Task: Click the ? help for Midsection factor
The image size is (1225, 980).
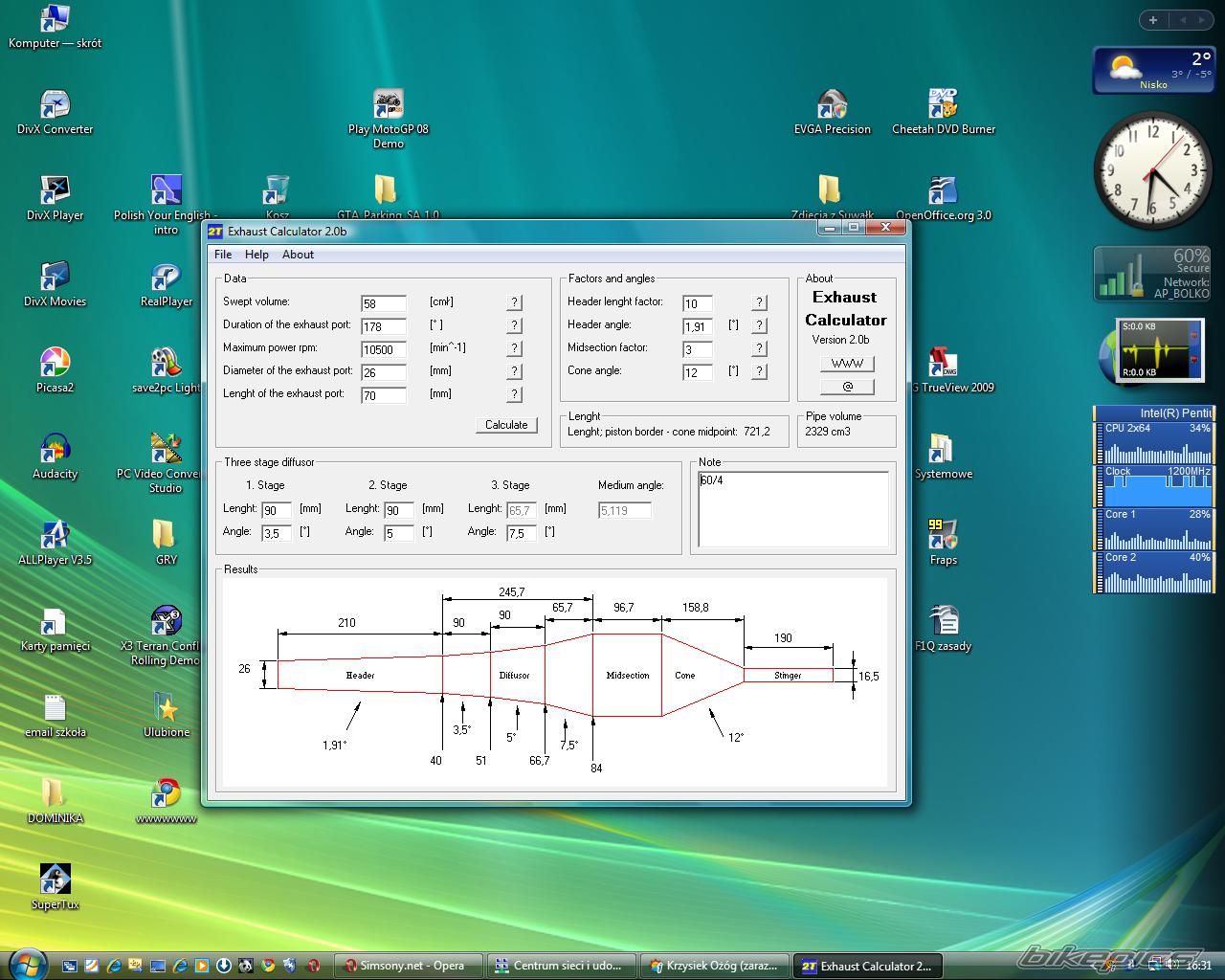Action: [760, 348]
